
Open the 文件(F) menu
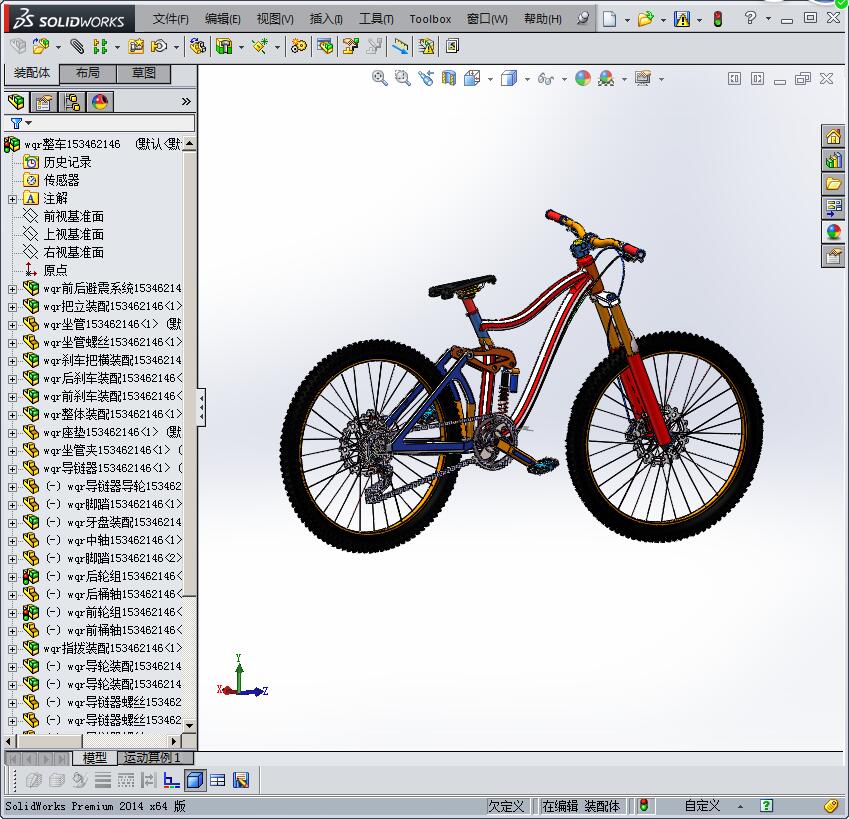coord(171,19)
